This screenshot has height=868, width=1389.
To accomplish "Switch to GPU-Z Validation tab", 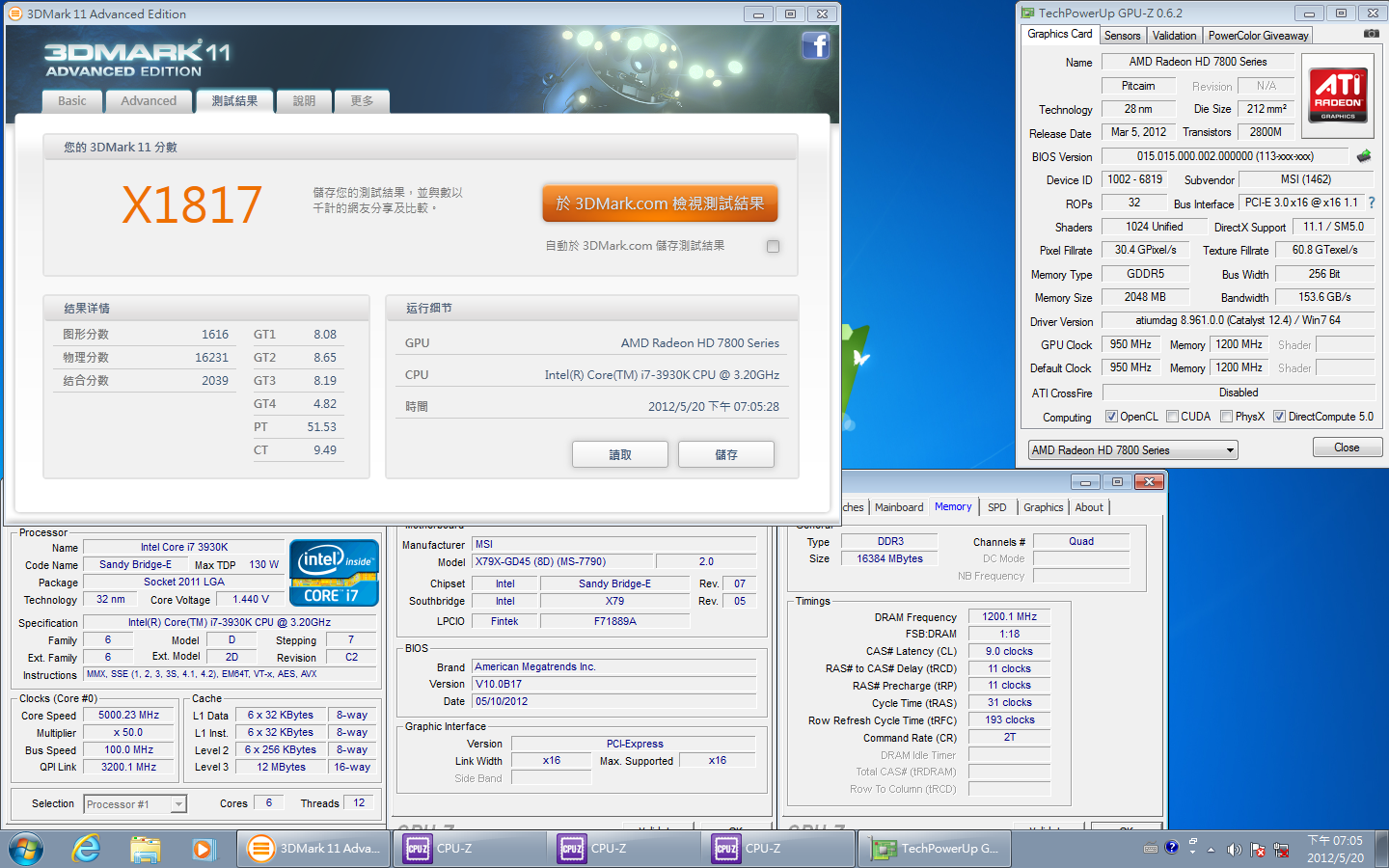I will (1174, 36).
